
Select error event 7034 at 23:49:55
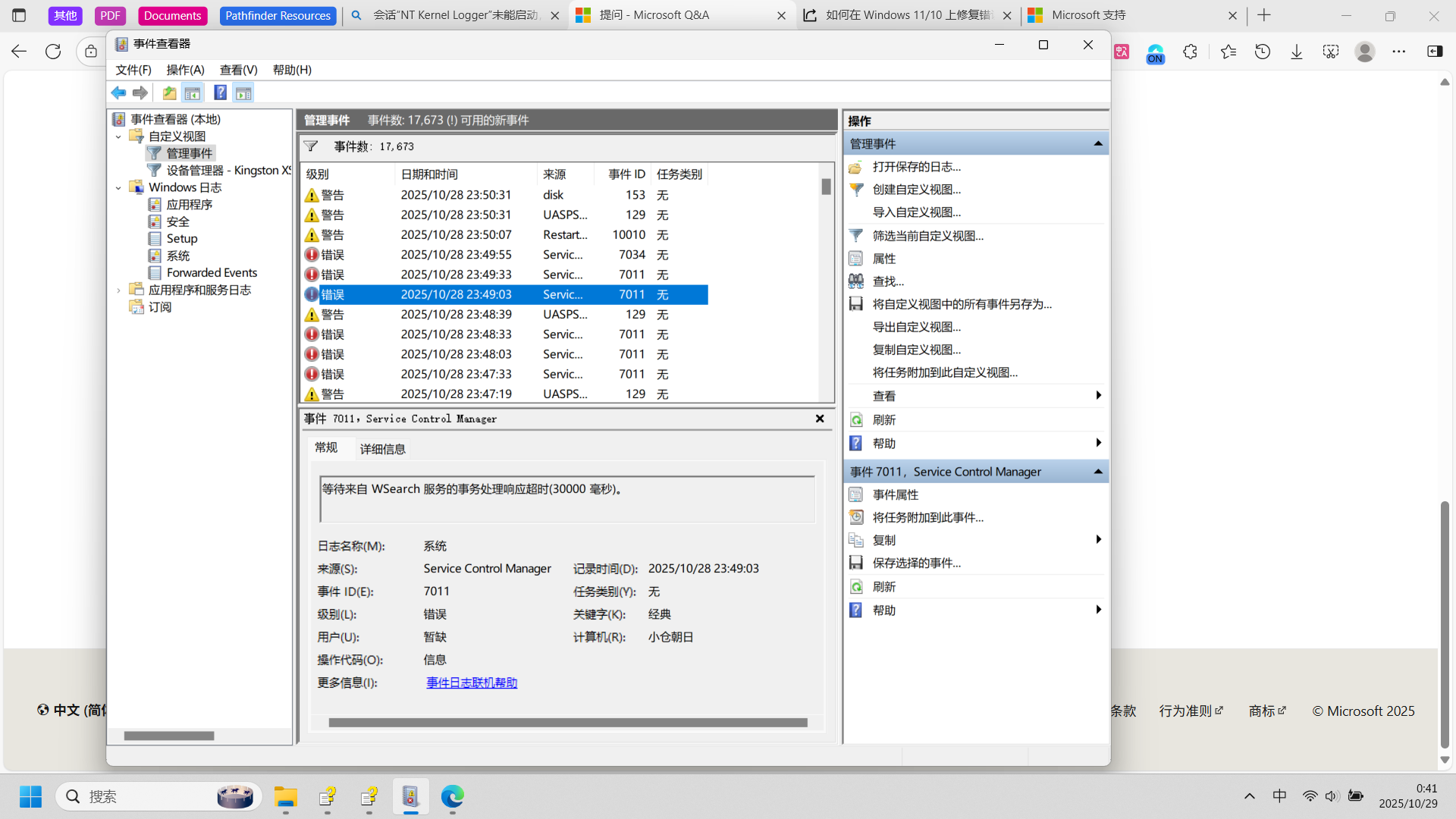pyautogui.click(x=504, y=255)
